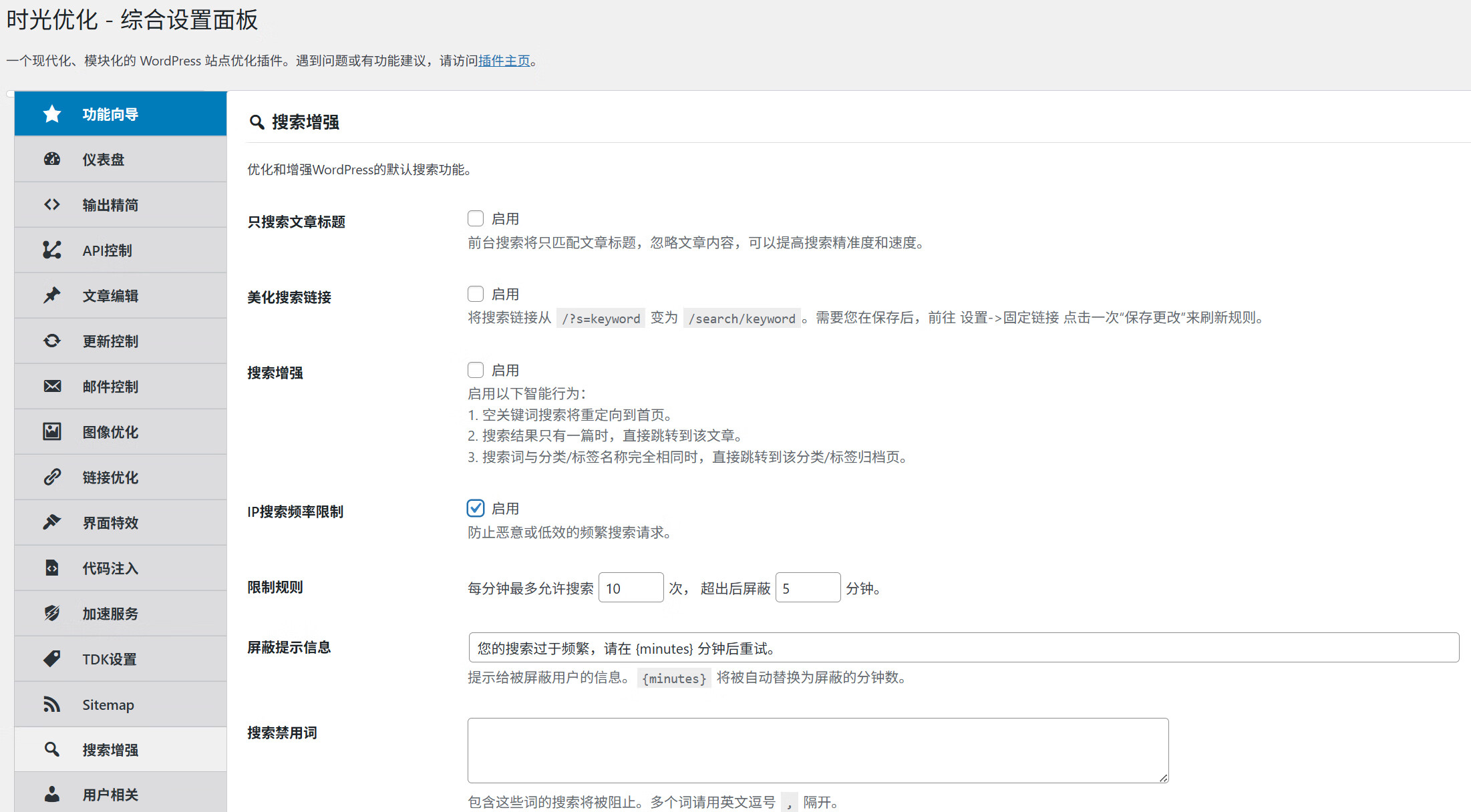Click inside the 搜索禁用词 textarea
This screenshot has height=812, width=1471.
(x=818, y=751)
